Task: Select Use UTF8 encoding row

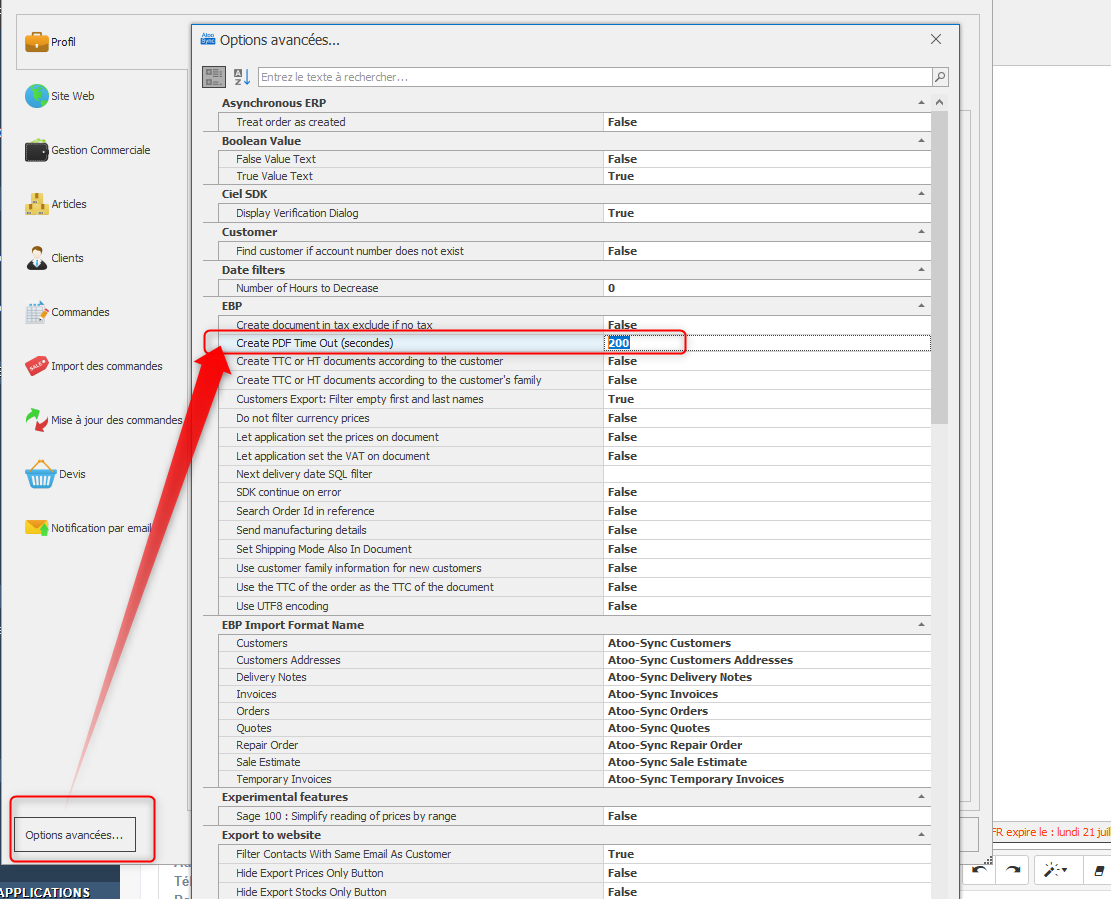Action: coord(575,606)
